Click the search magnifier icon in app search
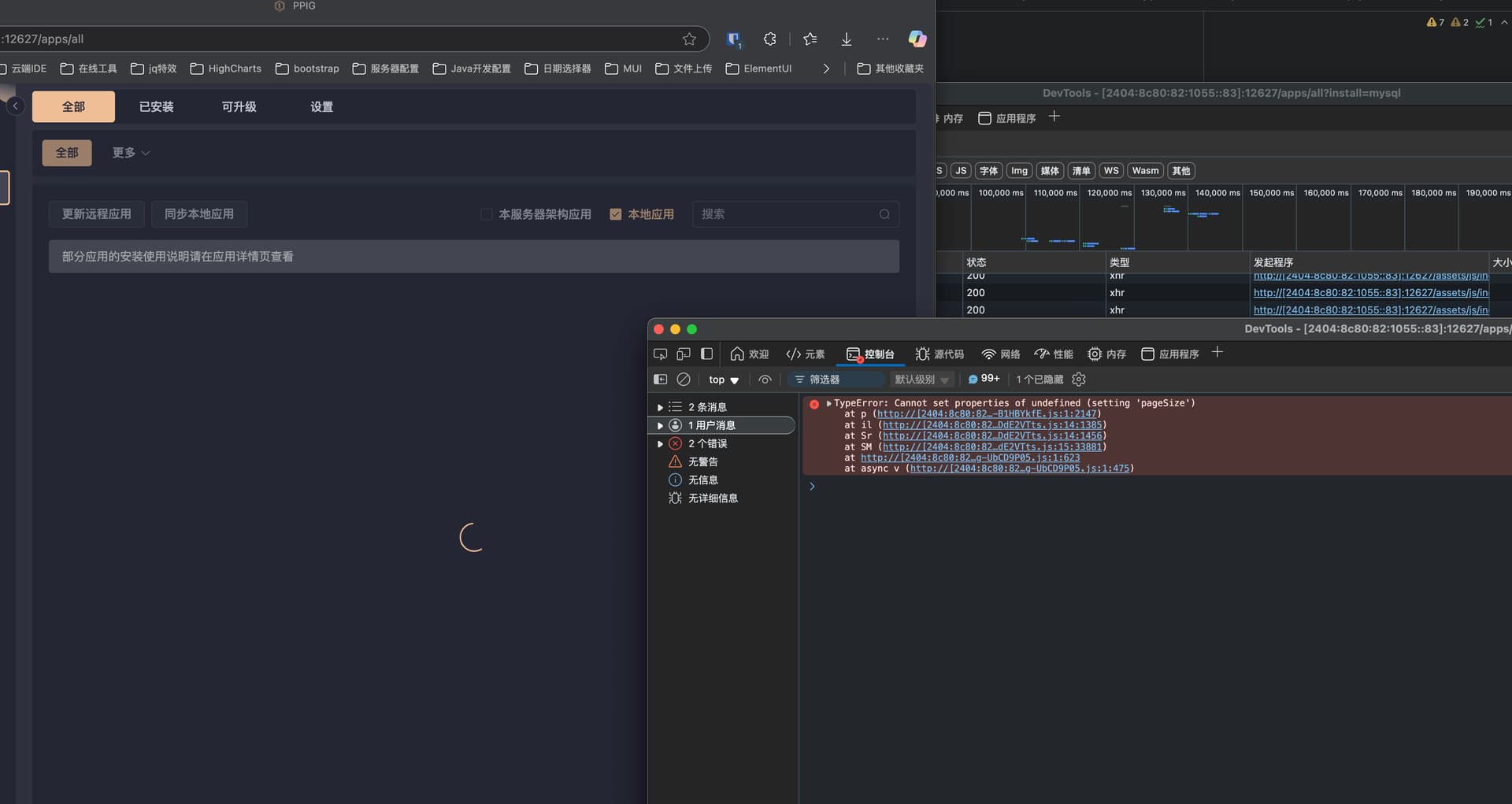1512x804 pixels. 884,214
